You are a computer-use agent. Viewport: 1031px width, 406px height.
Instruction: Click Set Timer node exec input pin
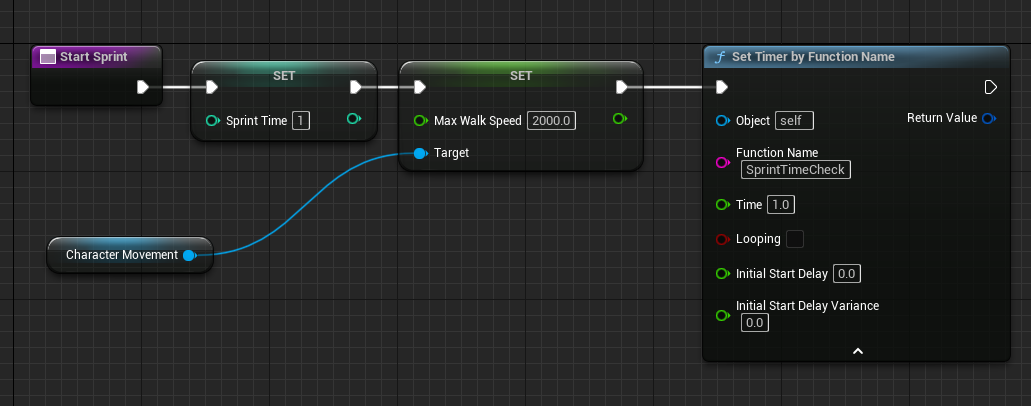[721, 87]
